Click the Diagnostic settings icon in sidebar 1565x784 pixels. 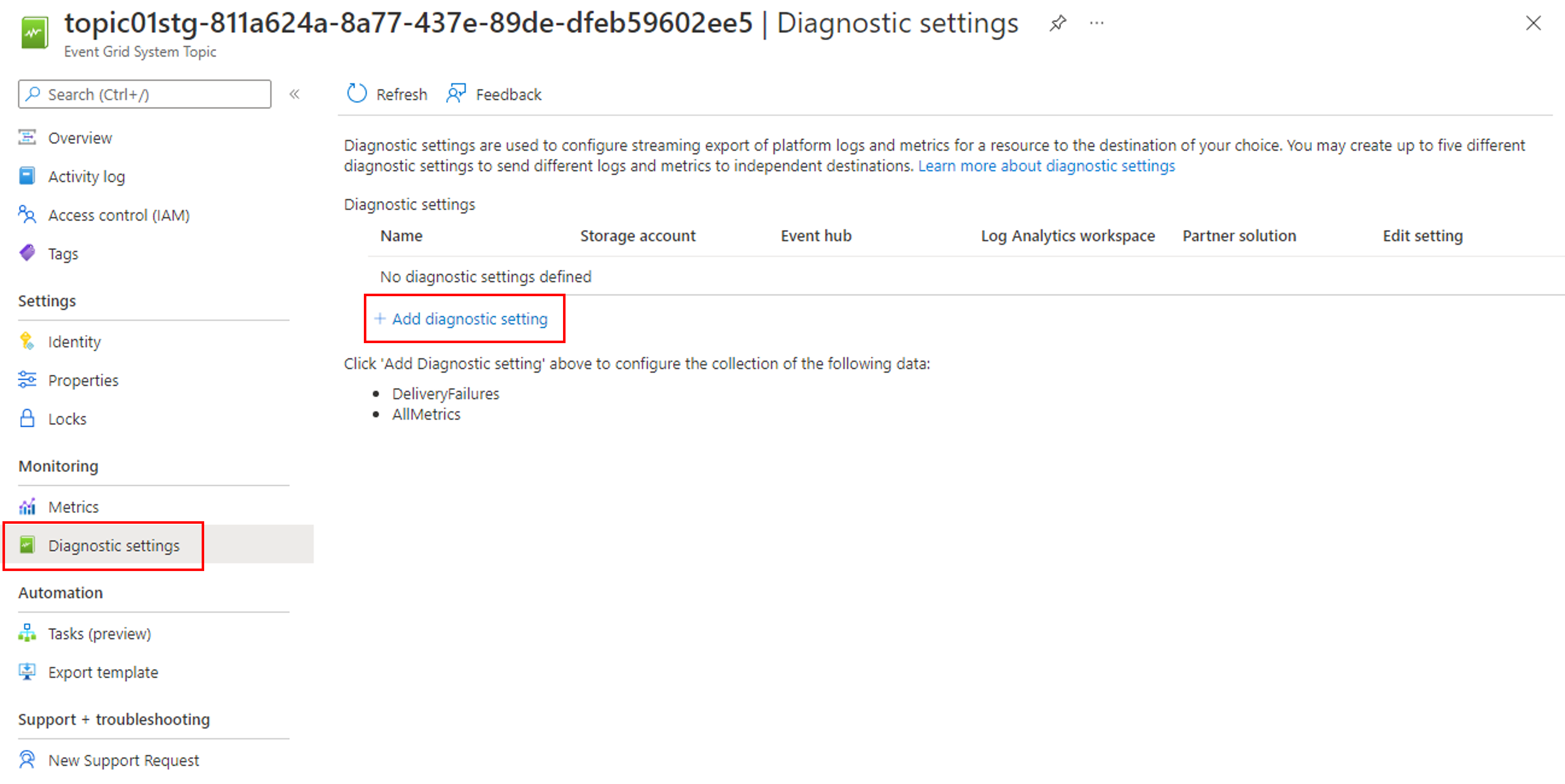27,546
